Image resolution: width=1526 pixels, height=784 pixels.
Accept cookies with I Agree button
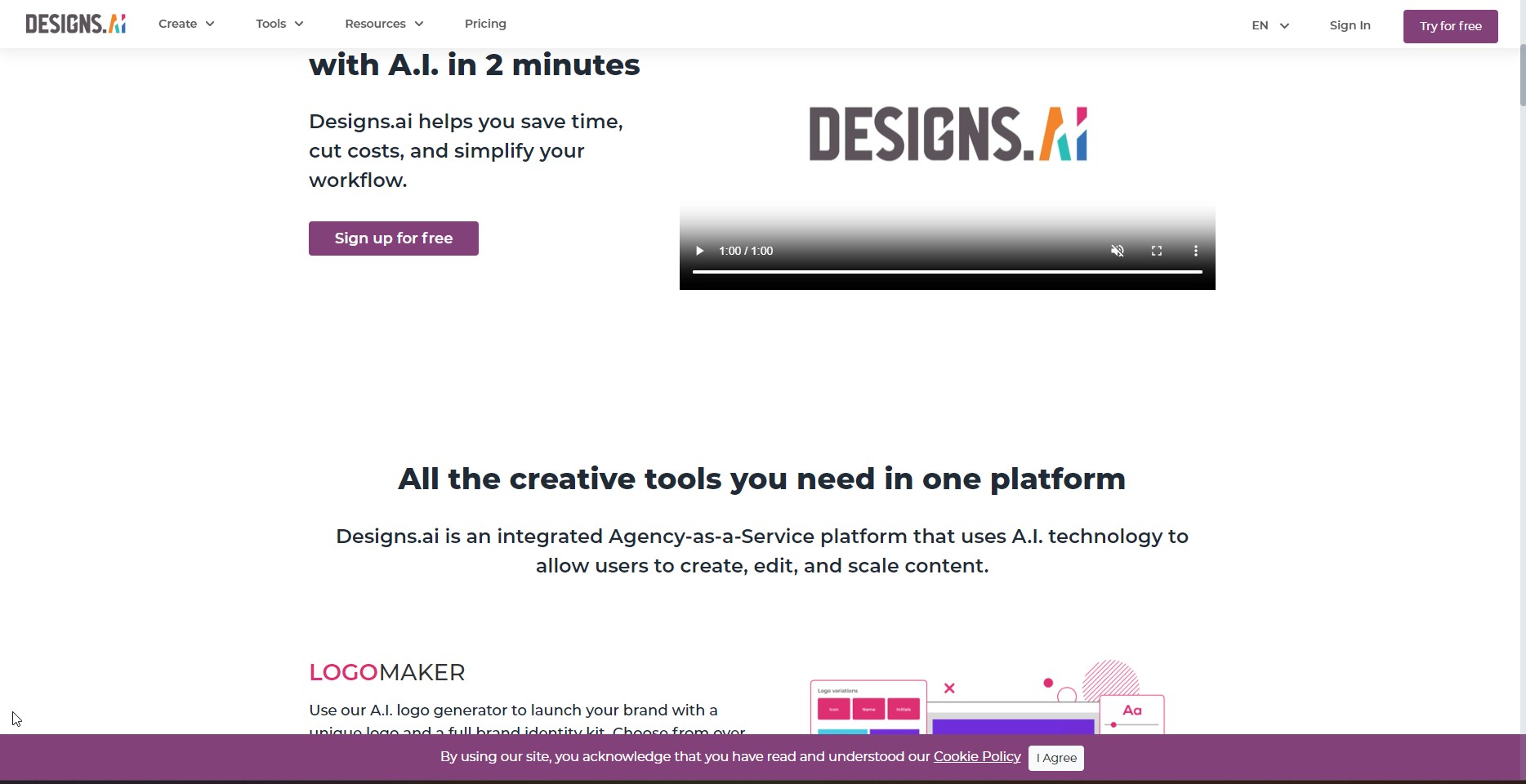1056,758
